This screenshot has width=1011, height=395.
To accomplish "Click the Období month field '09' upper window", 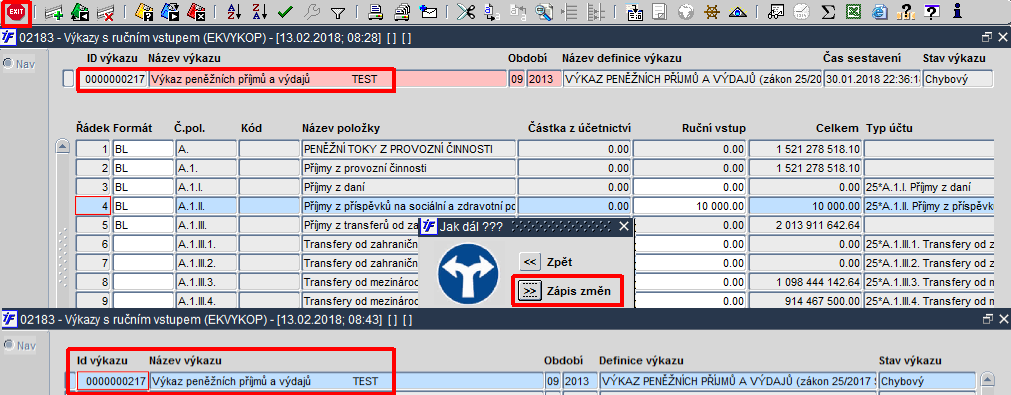I will point(516,79).
